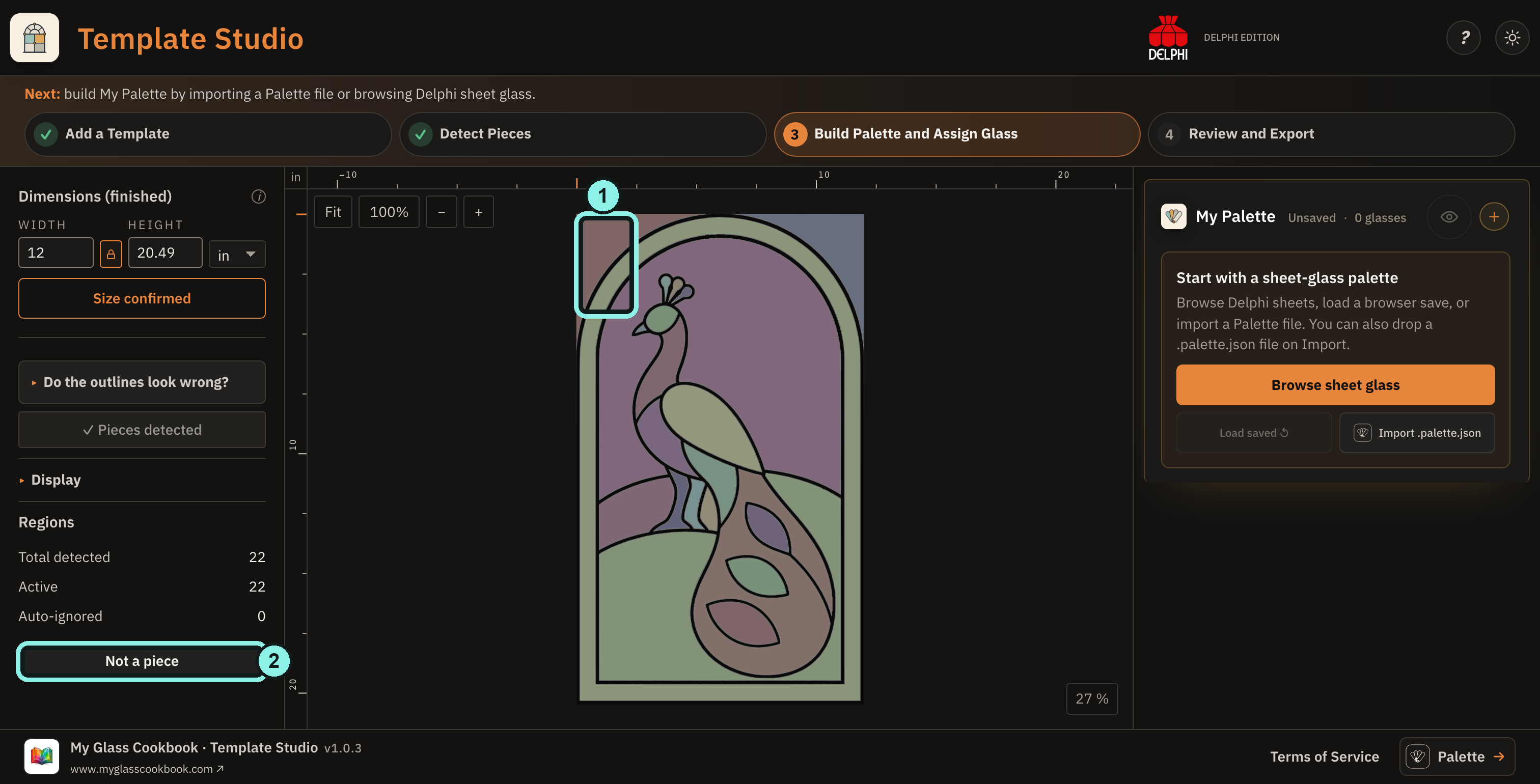Go to step Detect Pieces
Viewport: 1540px width, 784px height.
point(582,134)
